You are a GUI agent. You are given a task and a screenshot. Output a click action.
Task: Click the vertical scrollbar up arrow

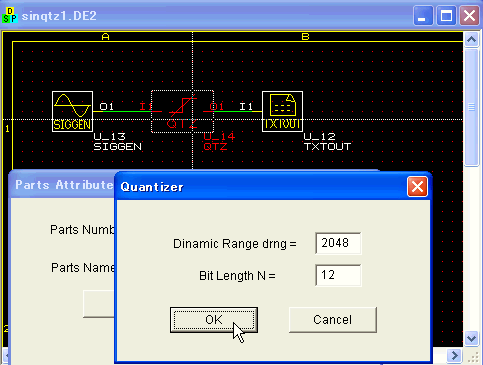471,40
